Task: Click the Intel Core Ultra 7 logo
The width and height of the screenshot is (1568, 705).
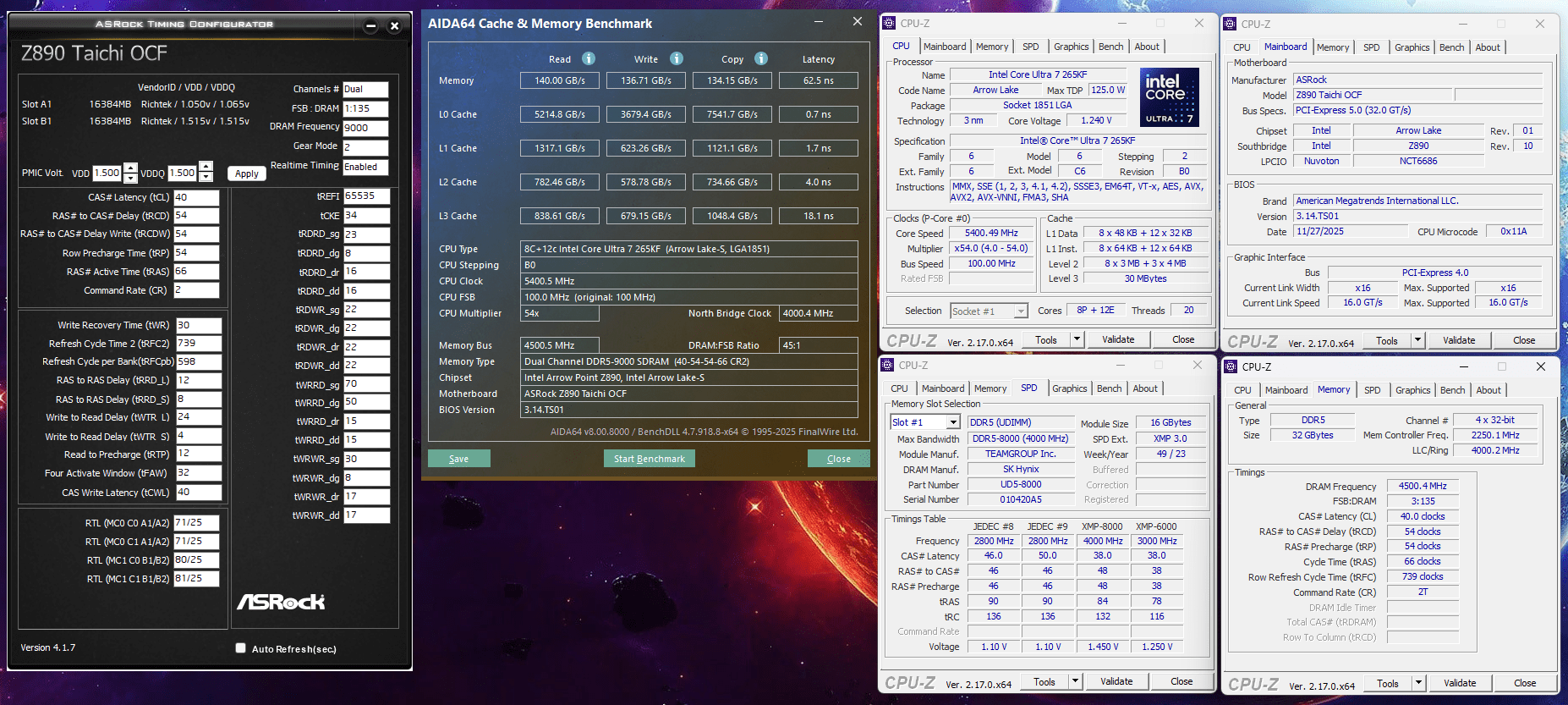Action: tap(1169, 97)
